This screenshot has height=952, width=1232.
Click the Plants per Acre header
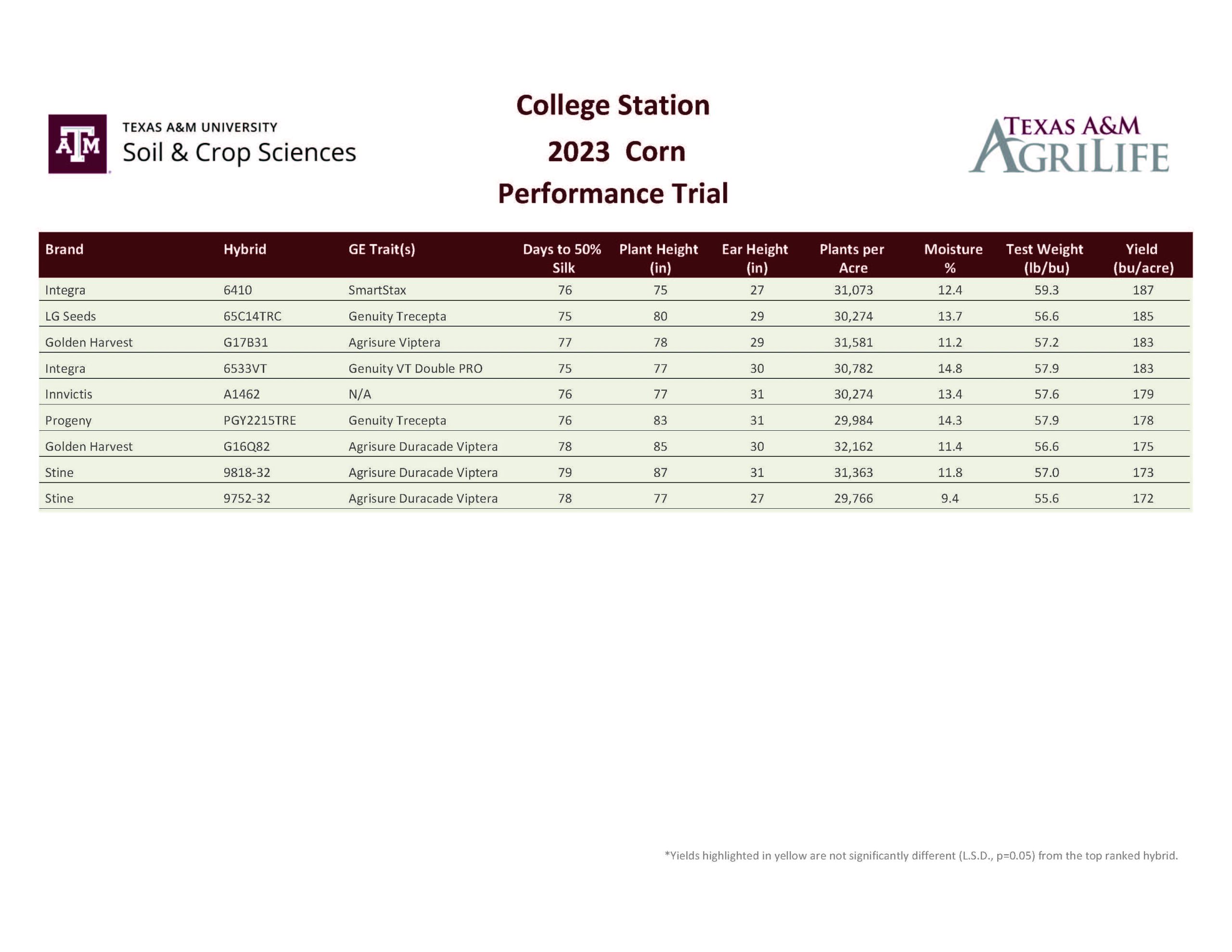pos(852,258)
